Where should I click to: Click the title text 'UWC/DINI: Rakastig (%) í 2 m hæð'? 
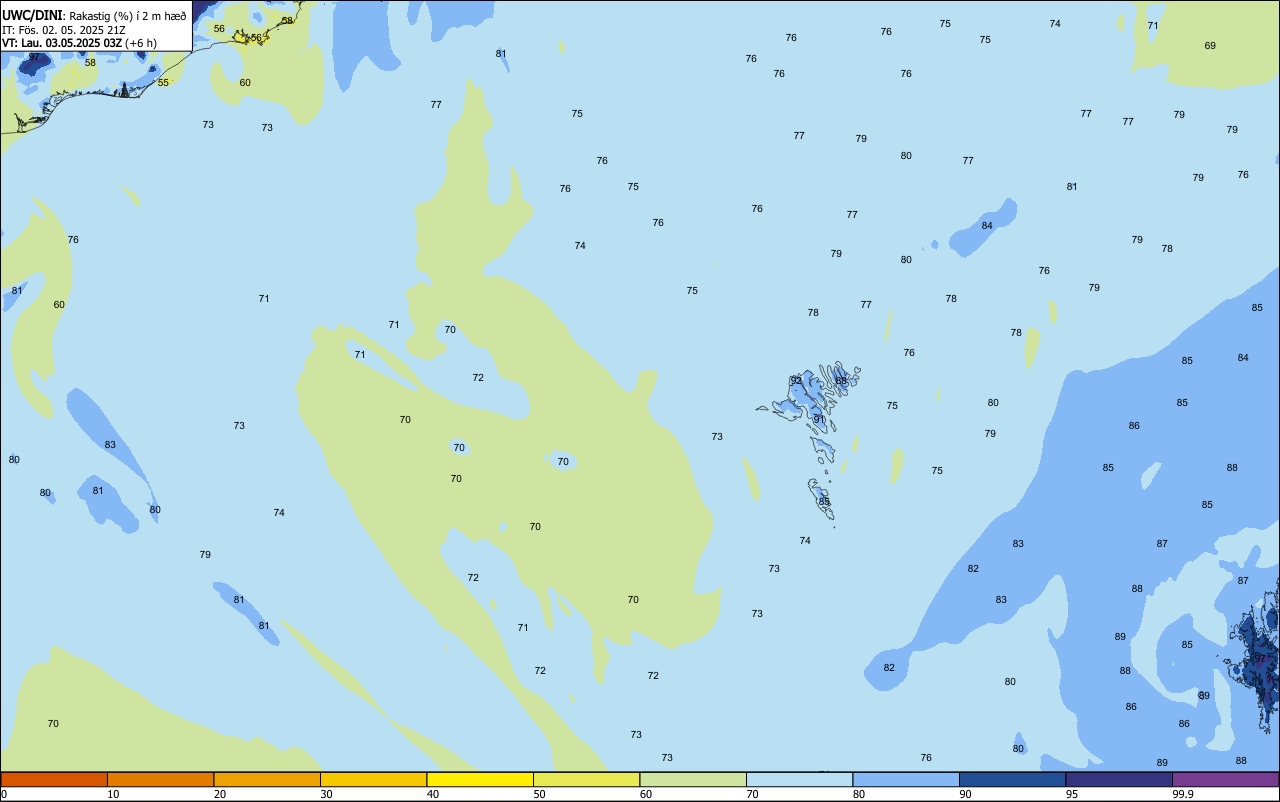94,16
